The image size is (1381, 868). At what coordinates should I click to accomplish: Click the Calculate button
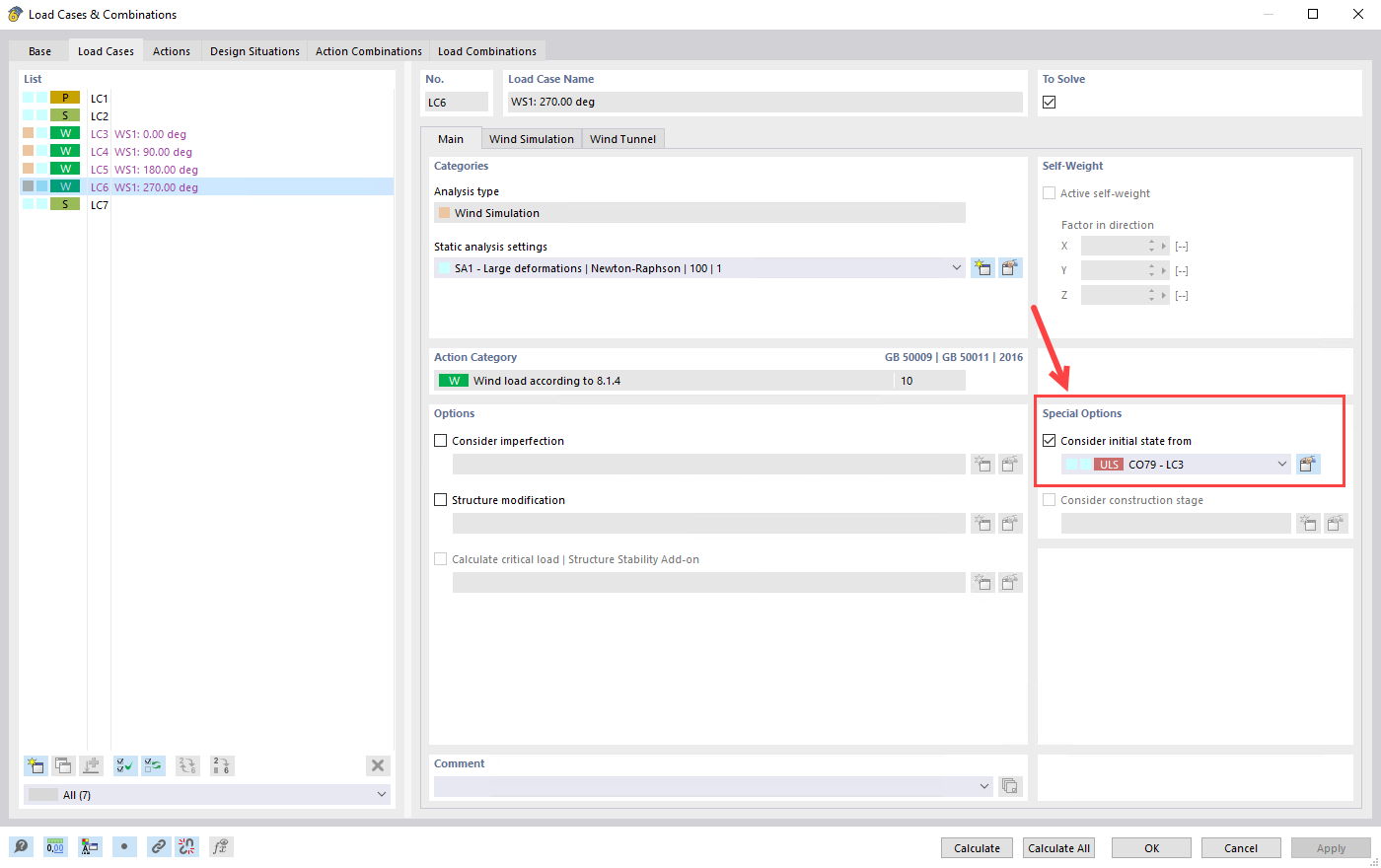point(978,848)
